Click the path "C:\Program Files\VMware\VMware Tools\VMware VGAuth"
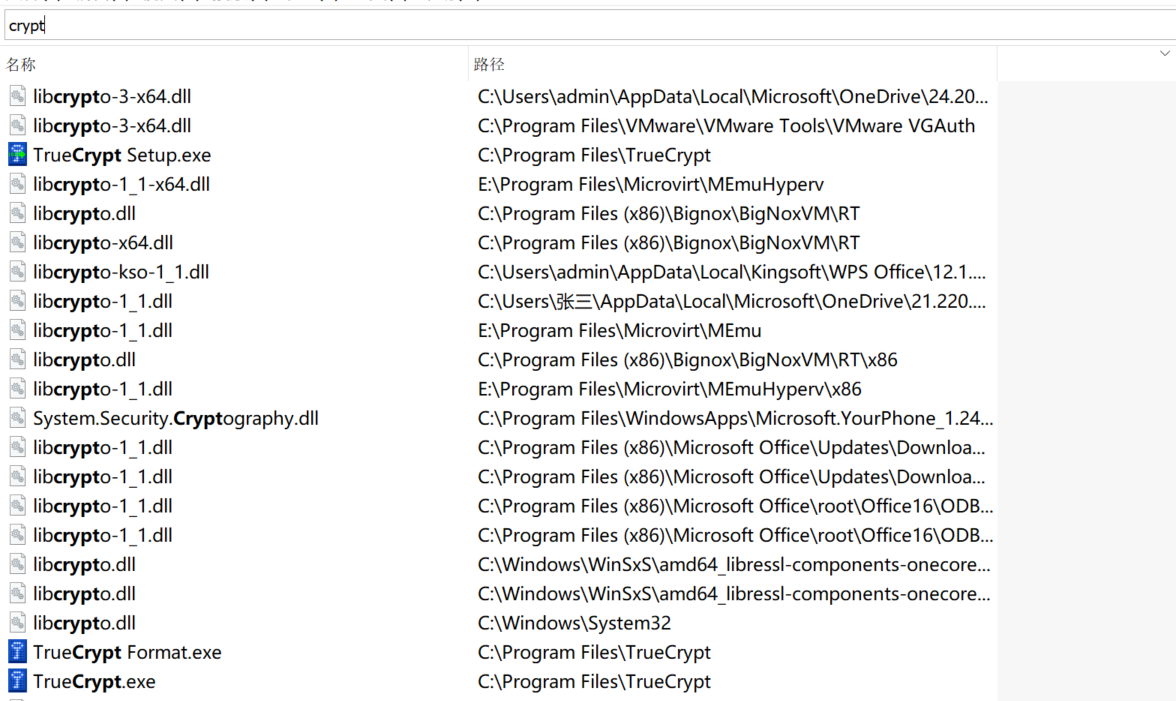This screenshot has height=701, width=1176. (726, 126)
